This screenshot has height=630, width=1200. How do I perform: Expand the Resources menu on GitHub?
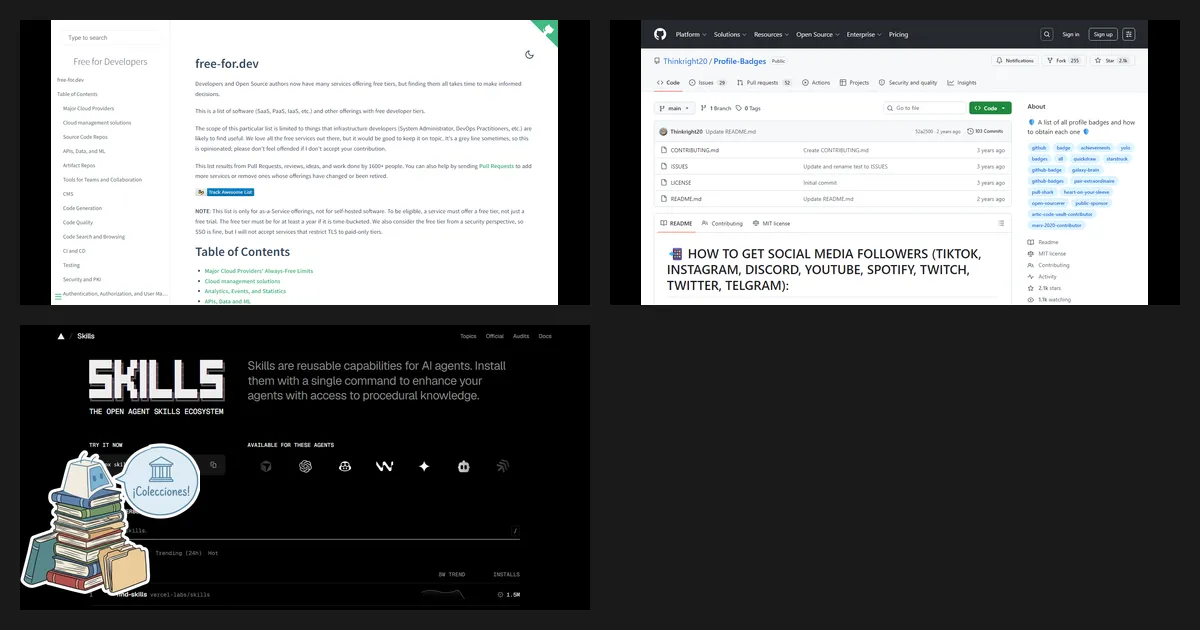(x=771, y=34)
